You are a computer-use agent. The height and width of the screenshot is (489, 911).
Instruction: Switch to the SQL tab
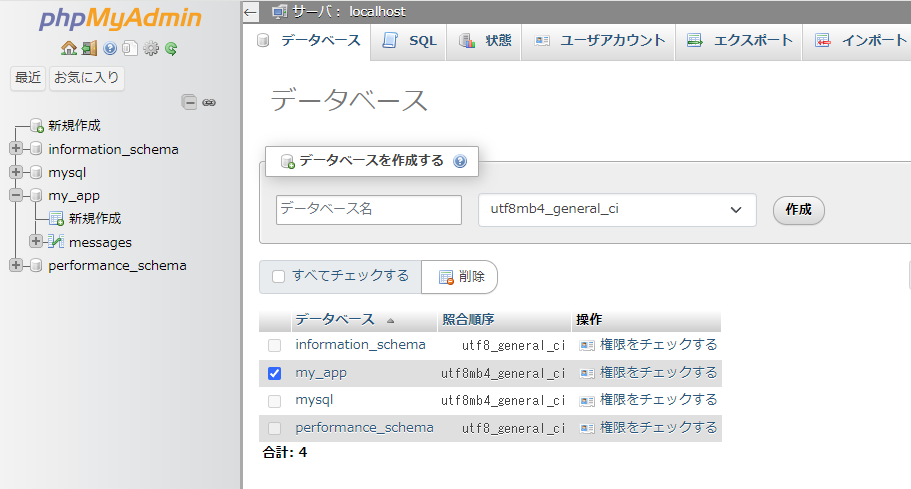tap(410, 41)
